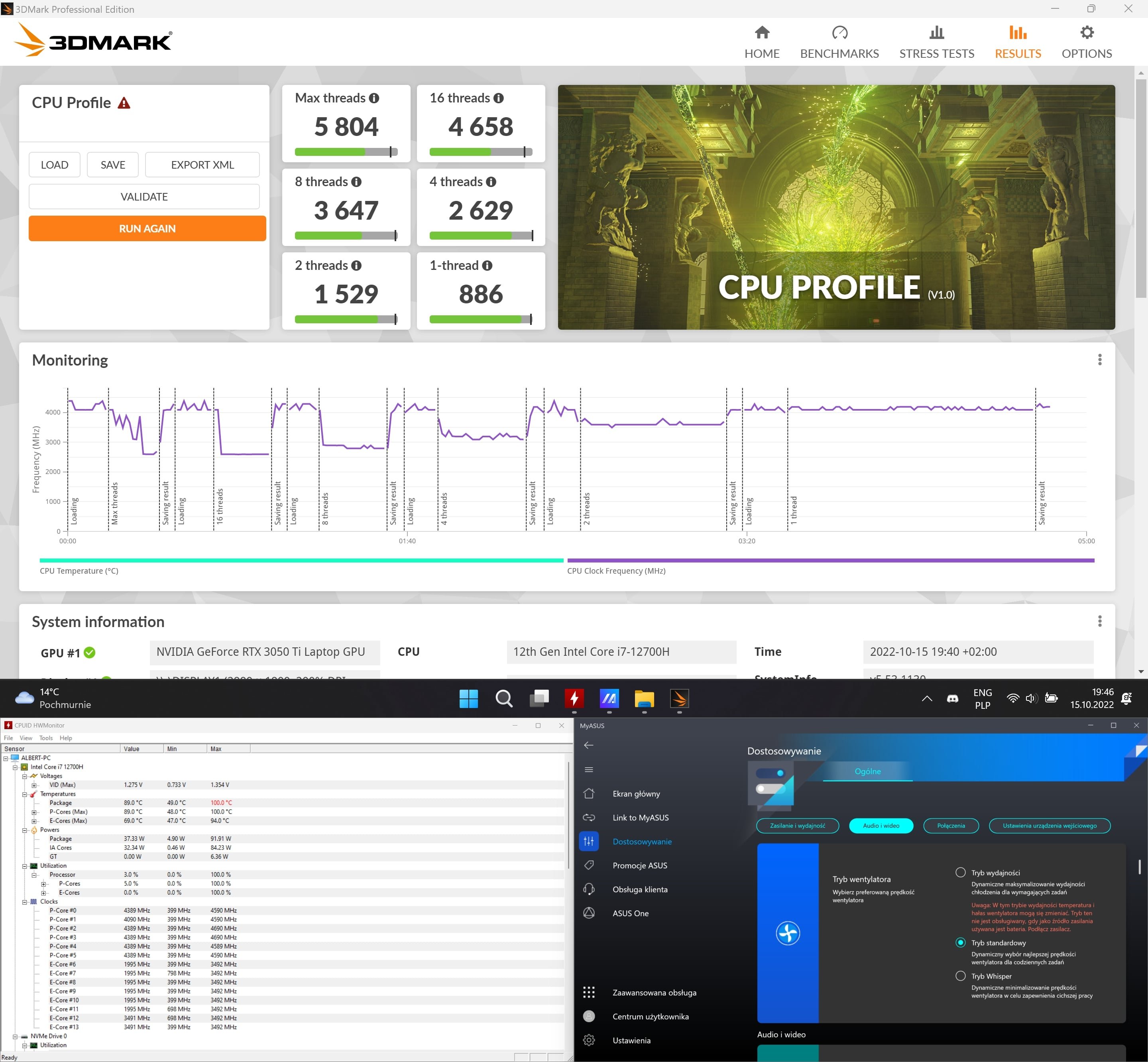Select Tryb standardowy fan mode
The height and width of the screenshot is (1062, 1148).
tap(960, 942)
